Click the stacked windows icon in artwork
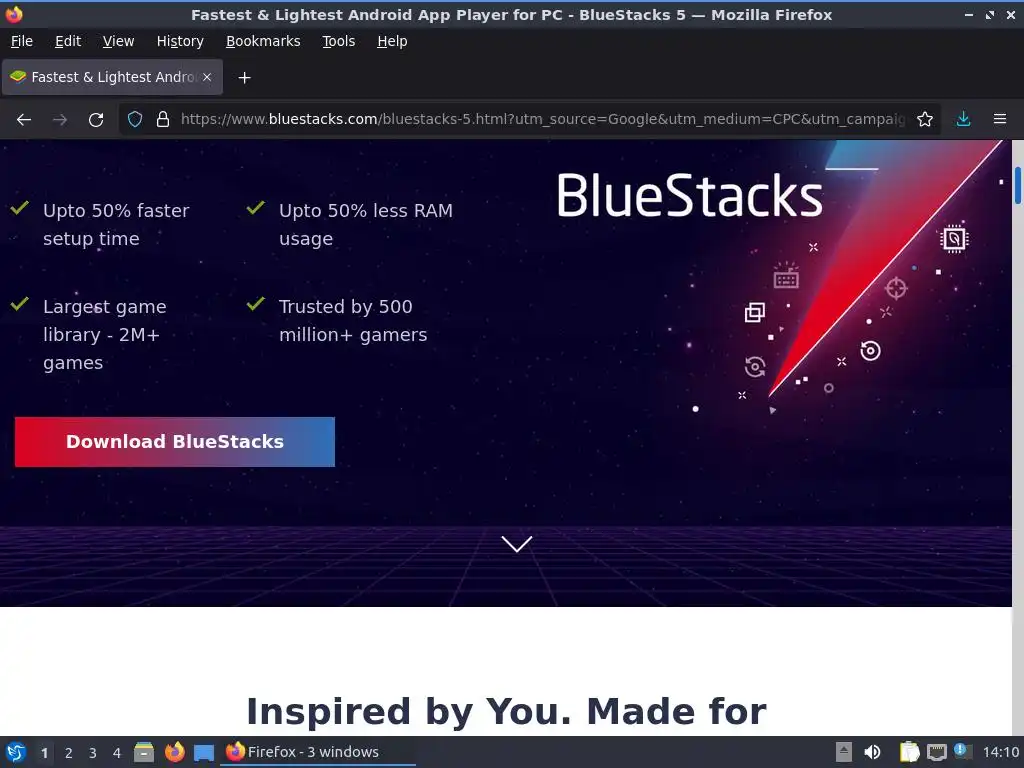Image resolution: width=1024 pixels, height=768 pixels. tap(755, 312)
